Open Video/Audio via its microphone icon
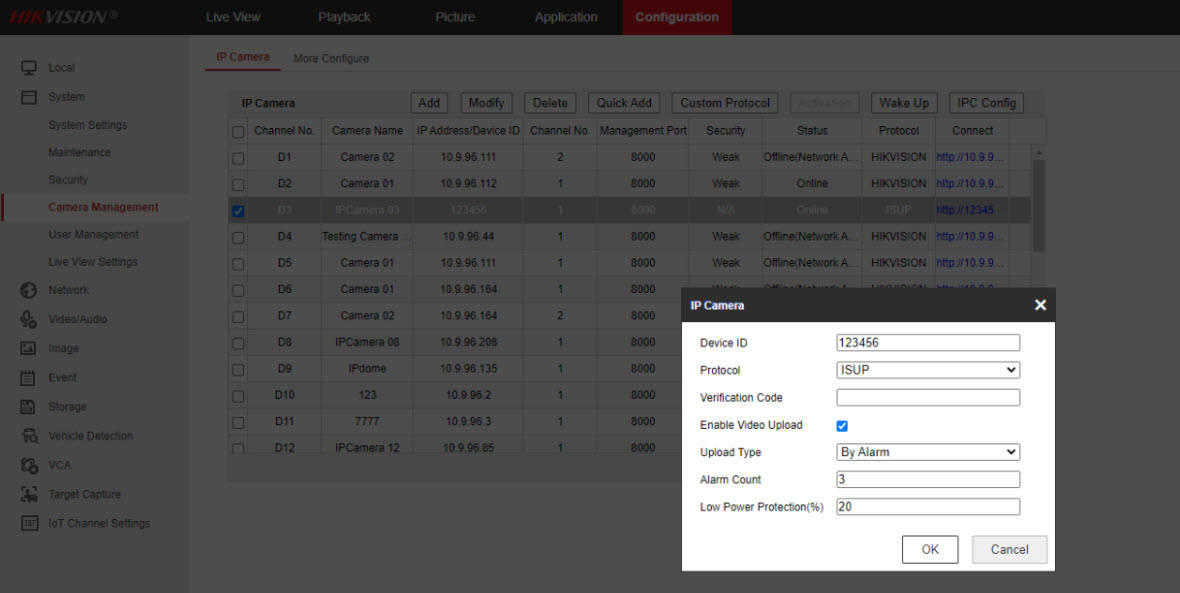Screen dimensions: 1180x593 29,319
